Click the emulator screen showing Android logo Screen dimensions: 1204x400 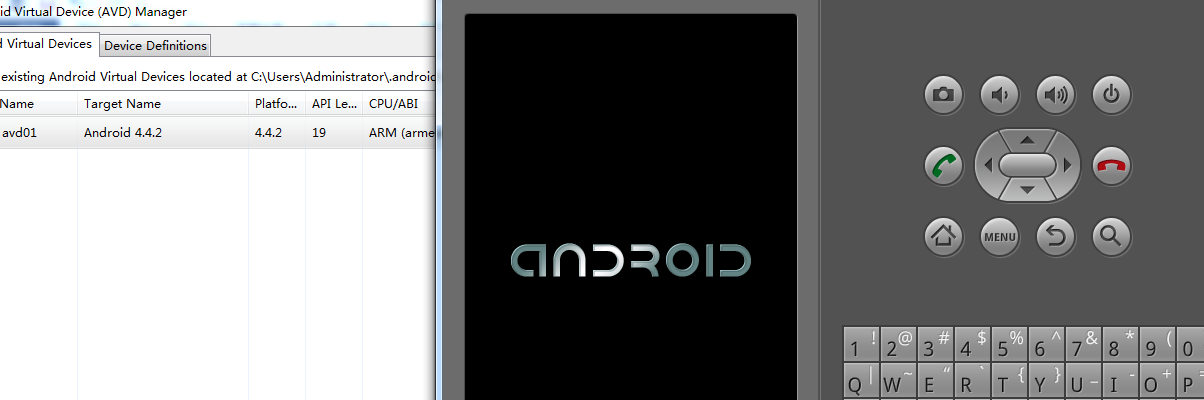631,207
